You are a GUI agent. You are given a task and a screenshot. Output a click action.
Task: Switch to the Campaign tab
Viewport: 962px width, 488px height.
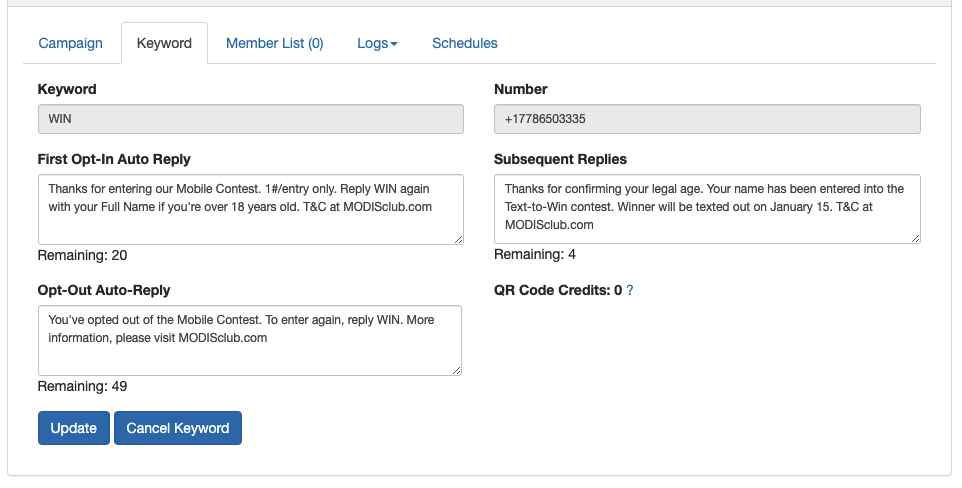pyautogui.click(x=70, y=43)
